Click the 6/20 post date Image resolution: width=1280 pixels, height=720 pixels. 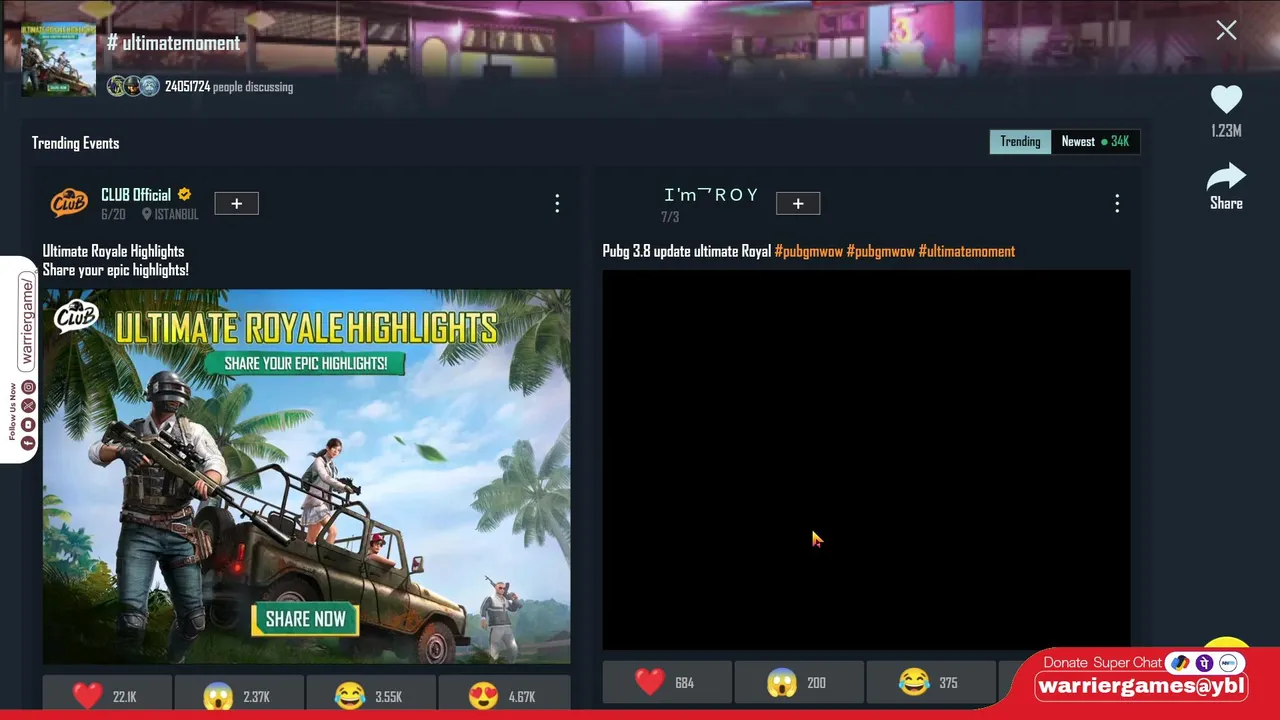click(x=113, y=214)
